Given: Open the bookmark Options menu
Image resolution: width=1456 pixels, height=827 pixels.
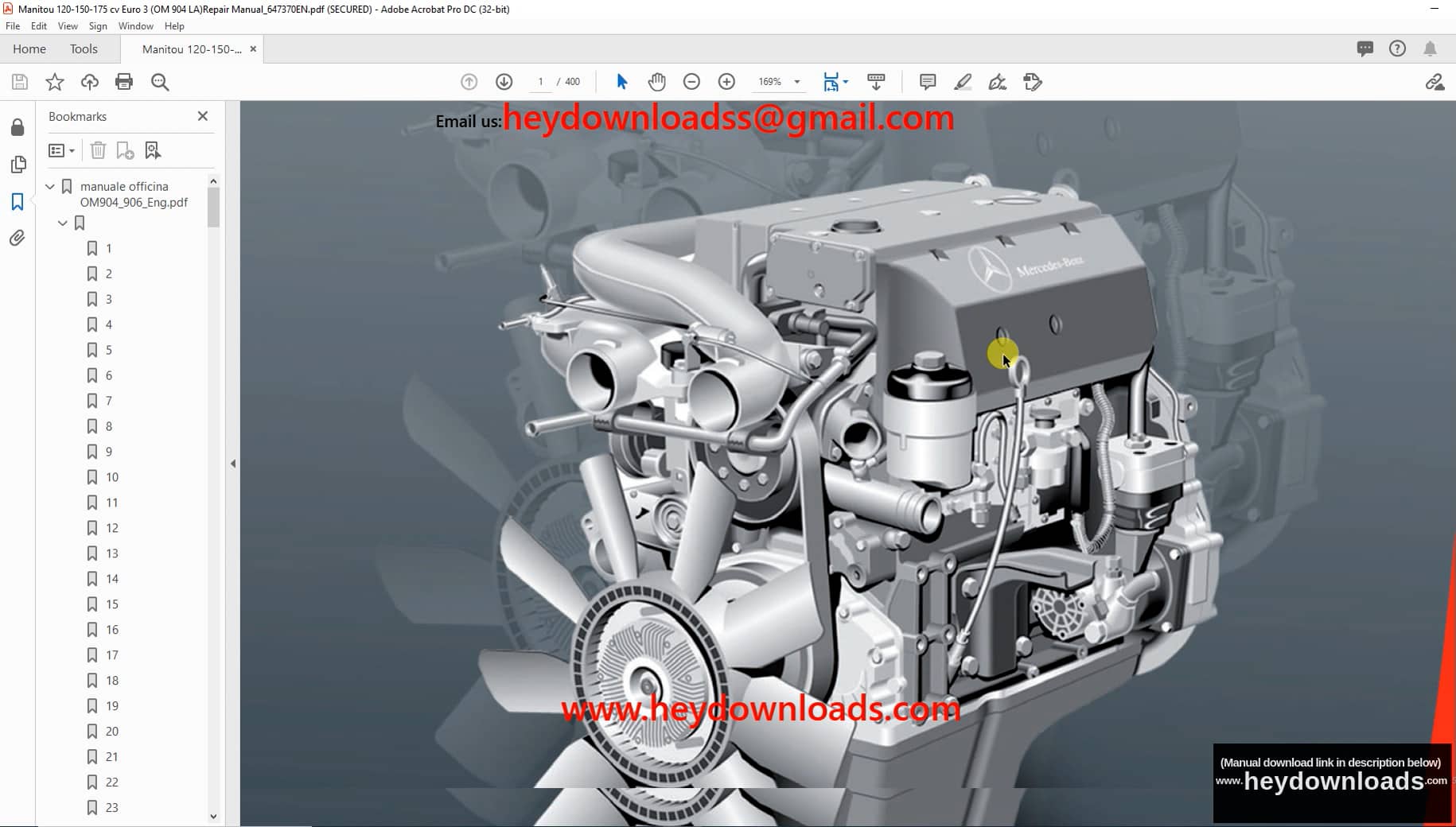Looking at the screenshot, I should [x=61, y=149].
